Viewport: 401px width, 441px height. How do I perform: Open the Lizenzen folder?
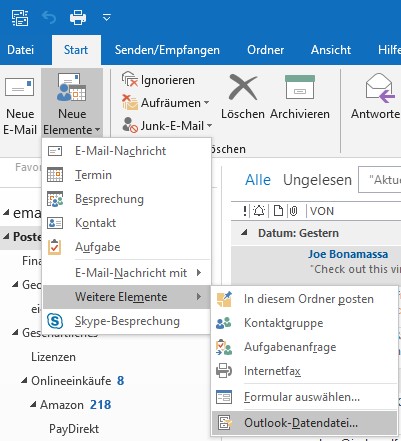[53, 357]
